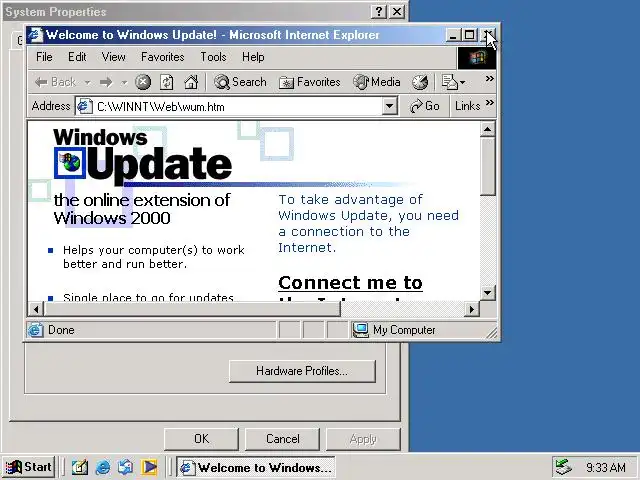
Task: Expand the Links bar chevron
Action: coord(490,102)
